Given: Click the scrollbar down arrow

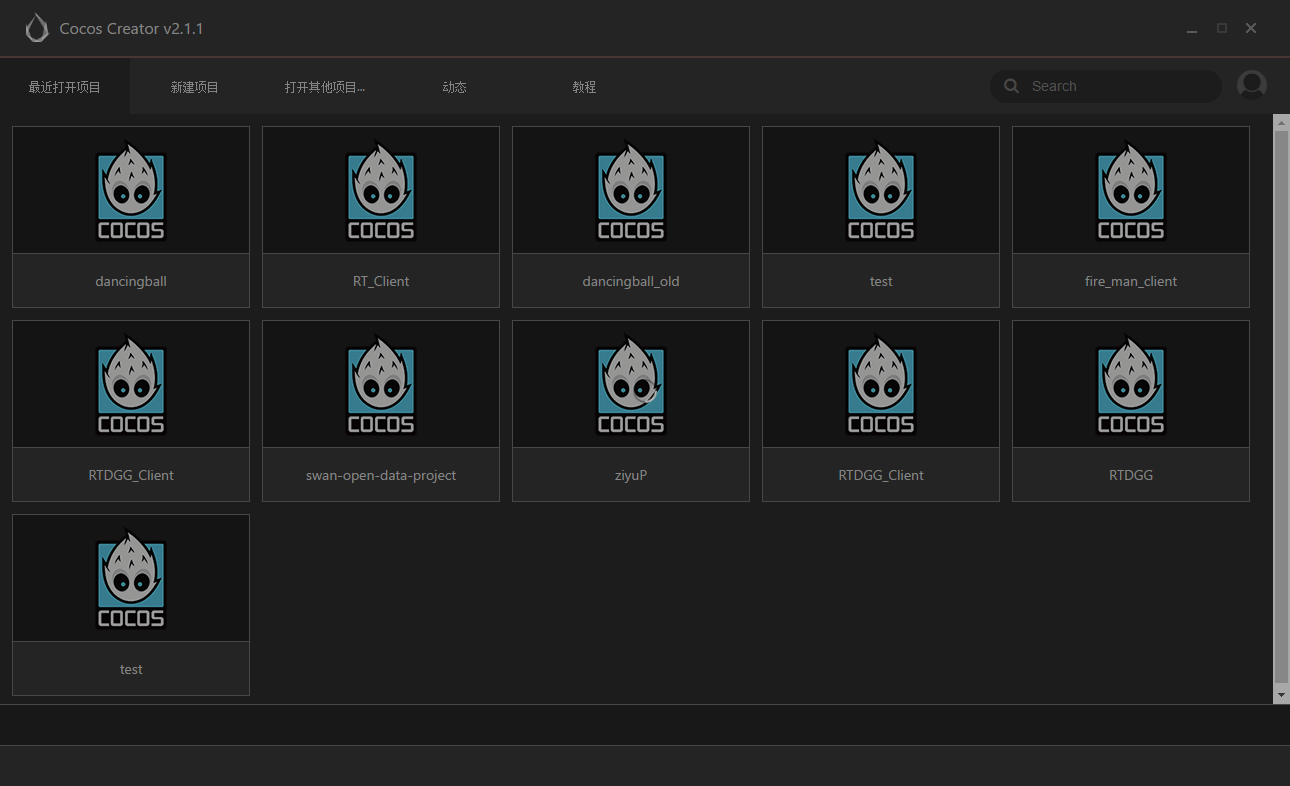Looking at the screenshot, I should 1281,695.
